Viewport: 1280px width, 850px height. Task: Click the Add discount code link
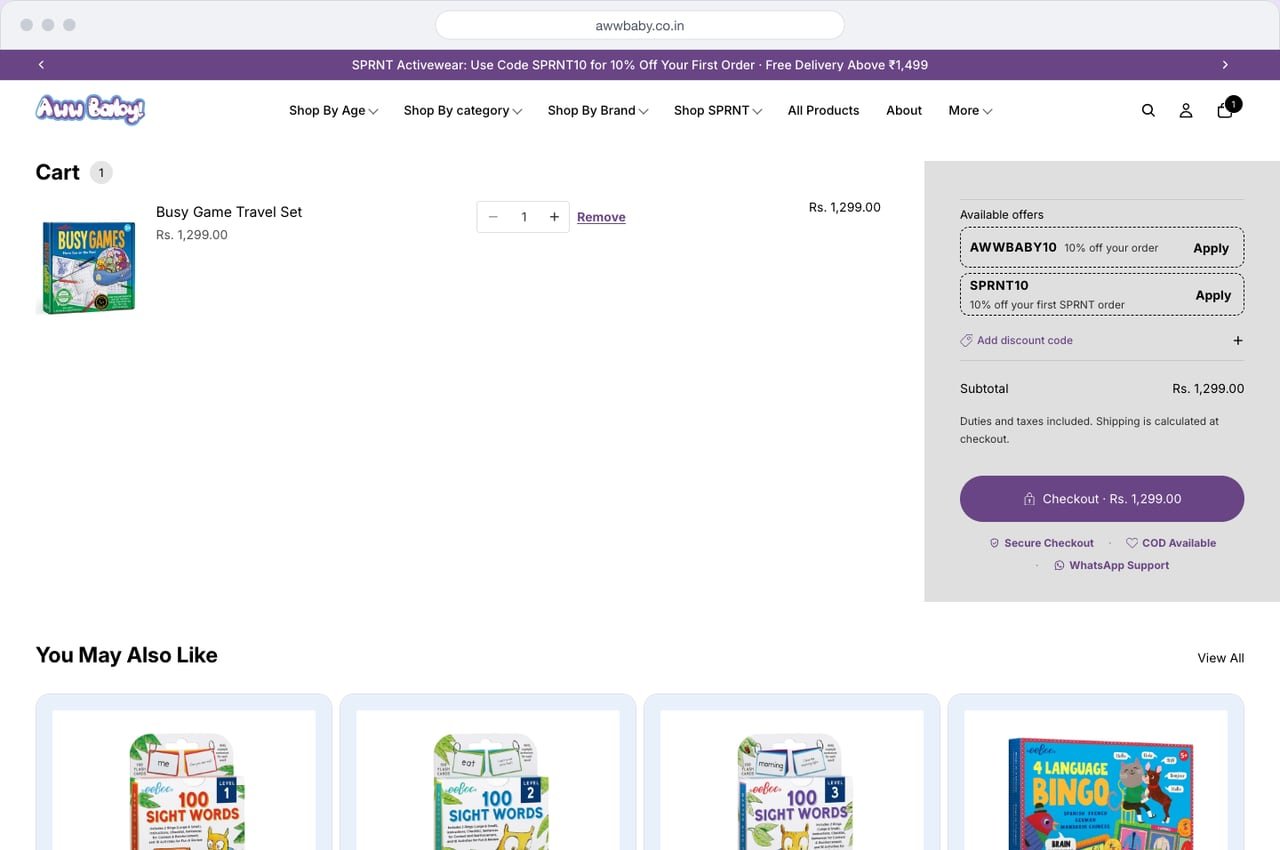[1025, 340]
